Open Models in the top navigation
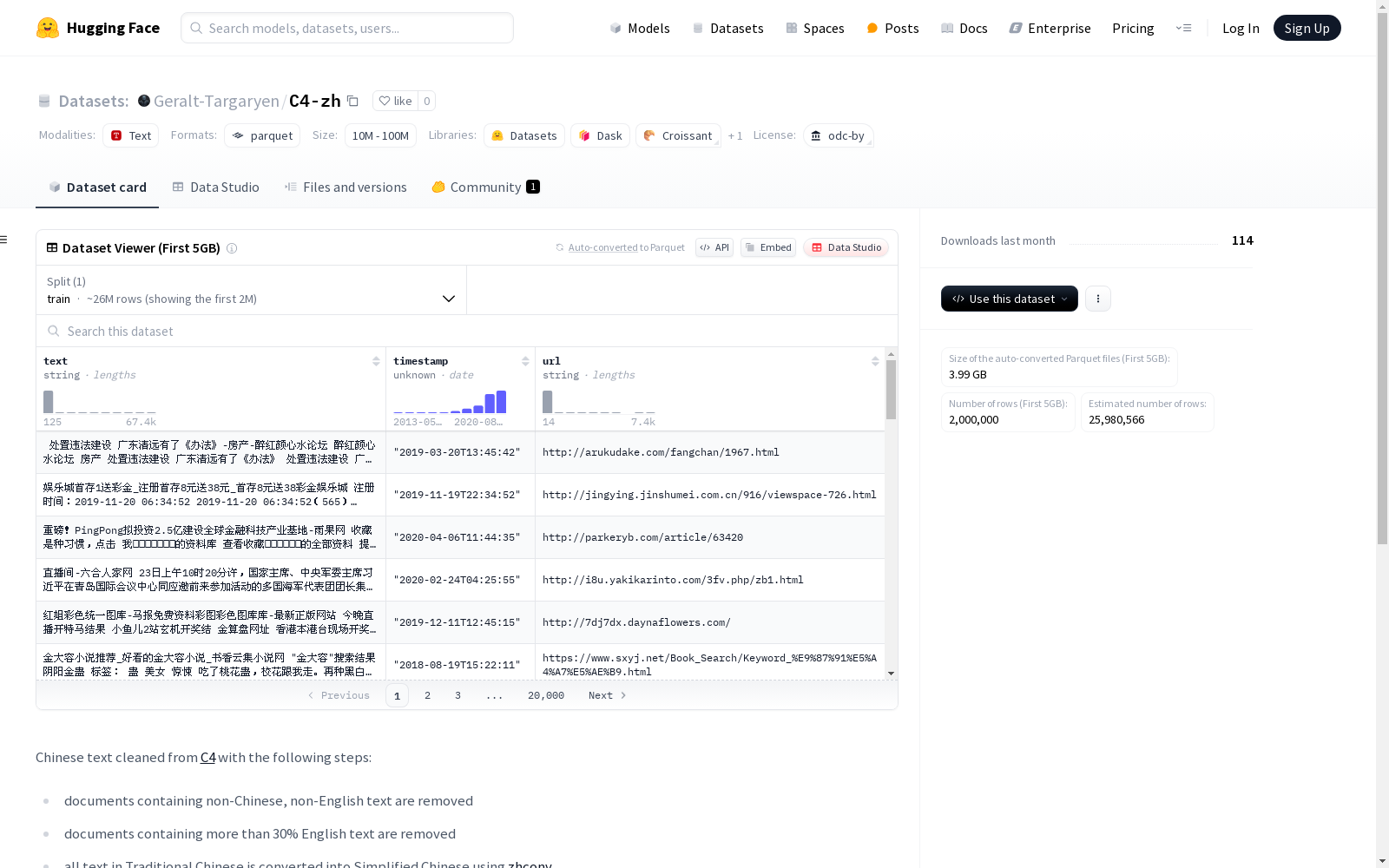This screenshot has width=1389, height=868. (640, 28)
